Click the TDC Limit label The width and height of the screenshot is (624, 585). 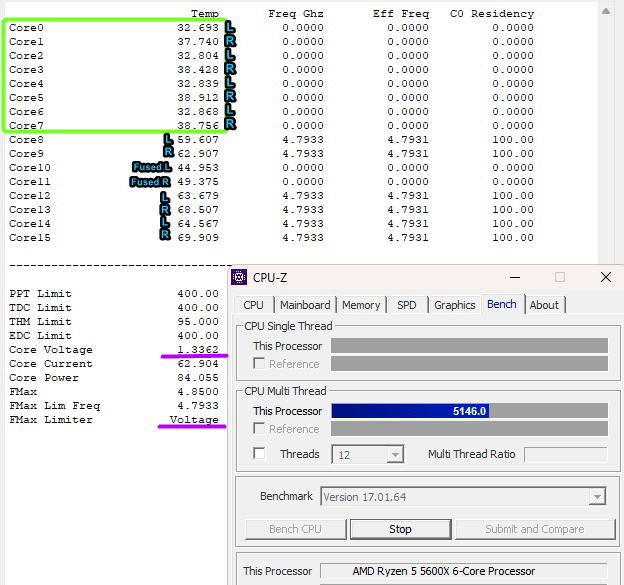point(41,308)
